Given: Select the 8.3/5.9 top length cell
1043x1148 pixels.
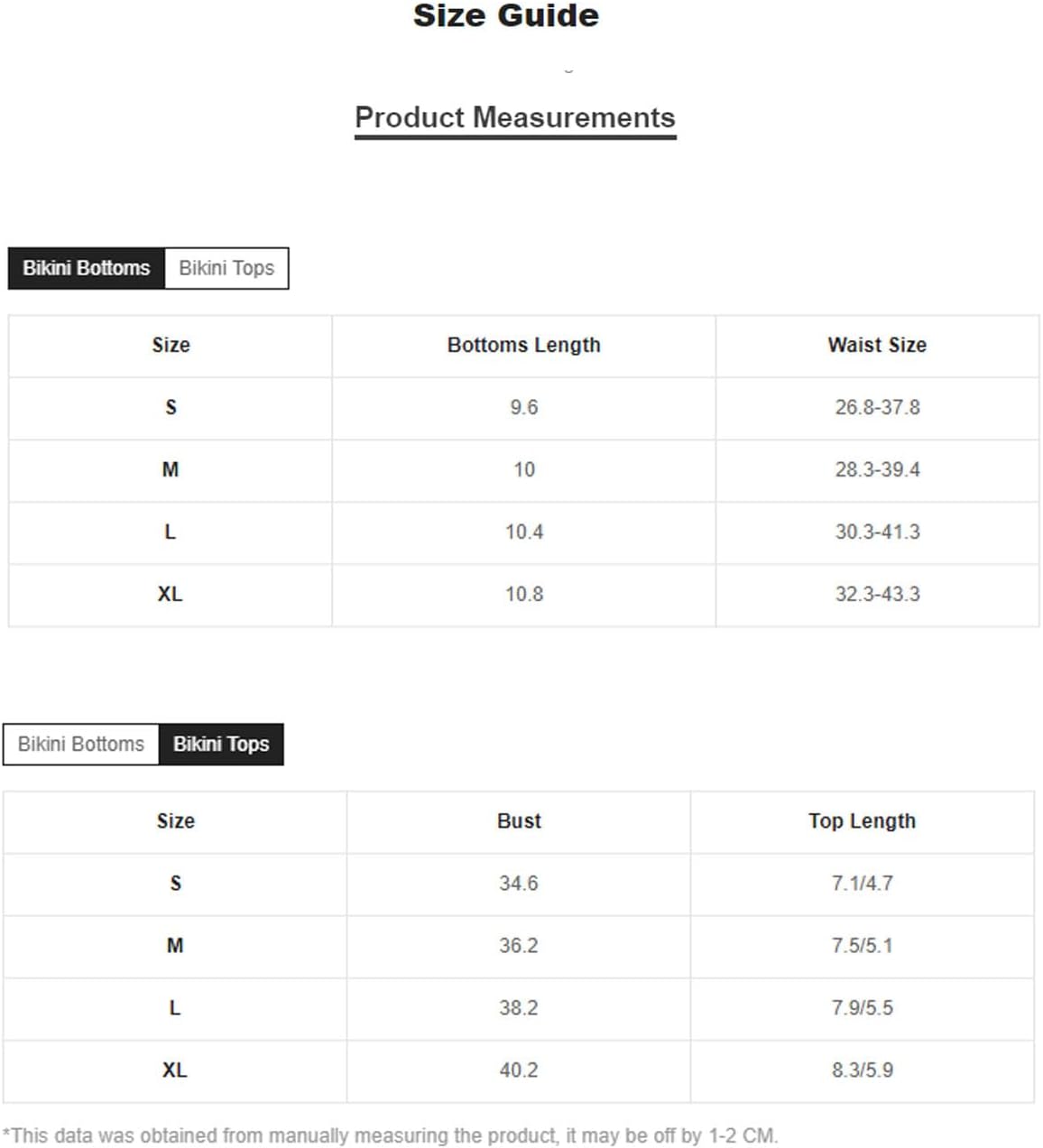Looking at the screenshot, I should 863,1070.
